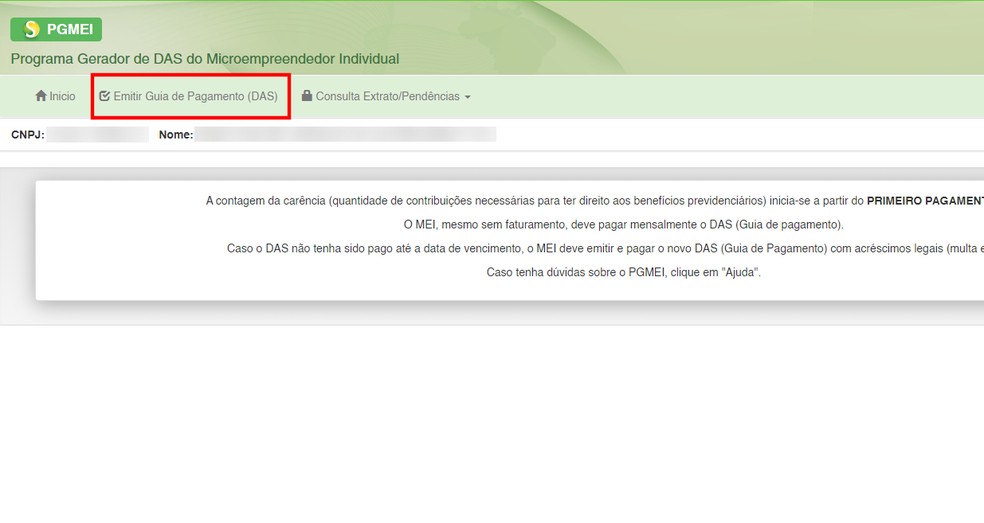Image resolution: width=984 pixels, height=523 pixels.
Task: Go to the Início menu item
Action: [55, 96]
